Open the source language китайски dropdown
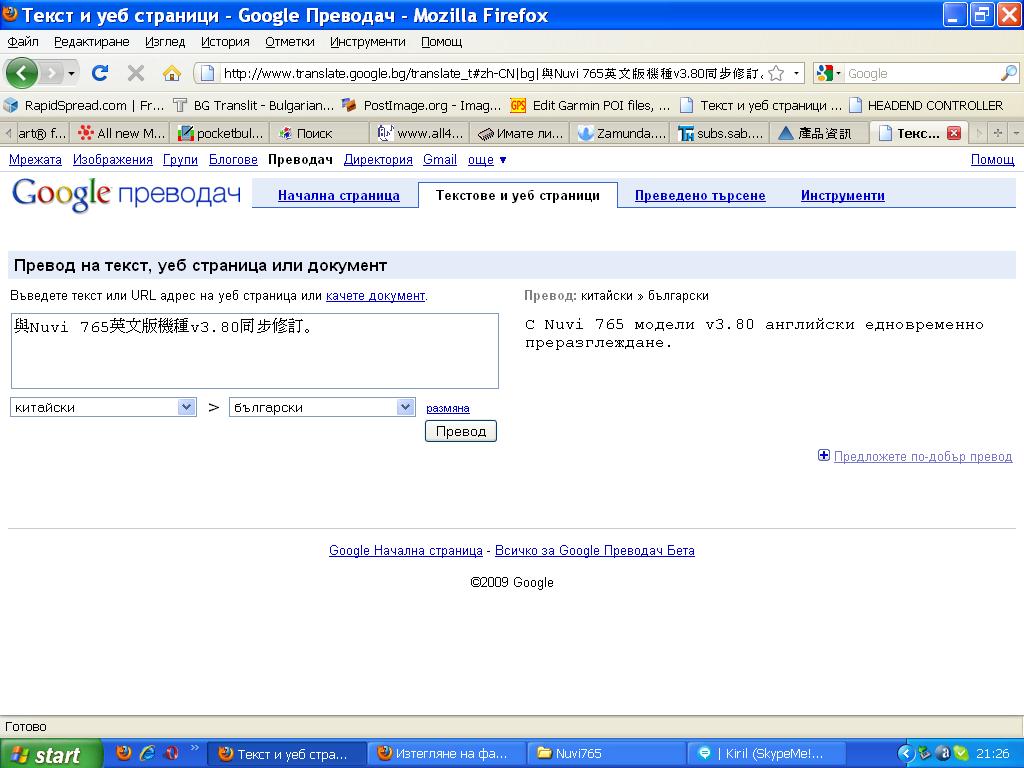Viewport: 1024px width, 768px height. point(103,407)
